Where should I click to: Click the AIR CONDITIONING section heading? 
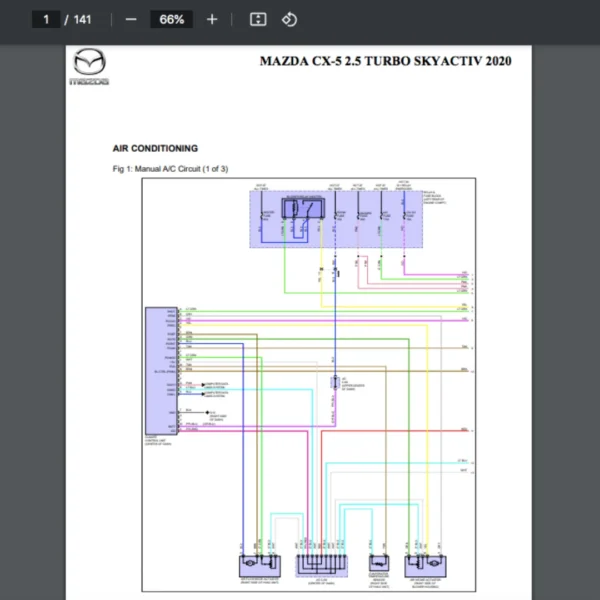pyautogui.click(x=155, y=148)
